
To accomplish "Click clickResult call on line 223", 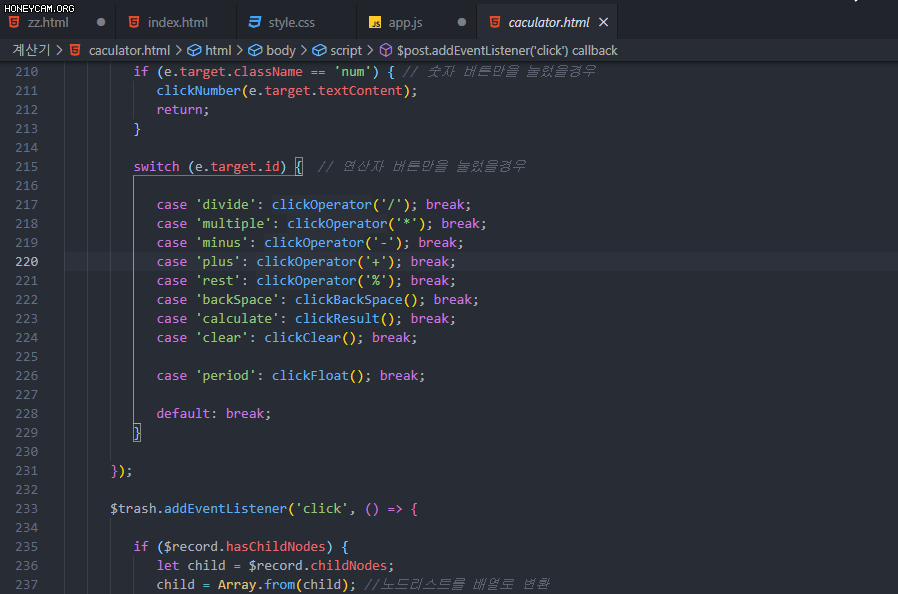I will tap(337, 318).
